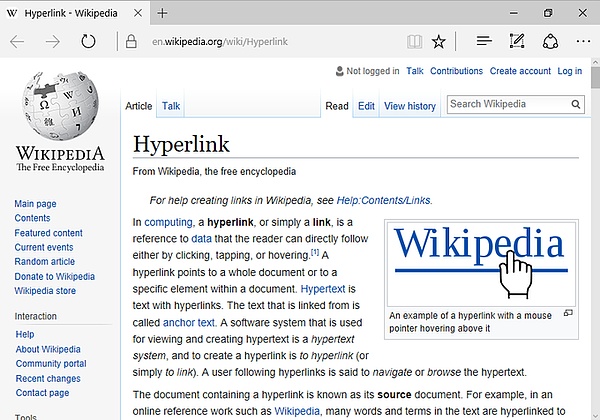600x420 pixels.
Task: Click the Make a Web Note pen icon
Action: pos(516,42)
